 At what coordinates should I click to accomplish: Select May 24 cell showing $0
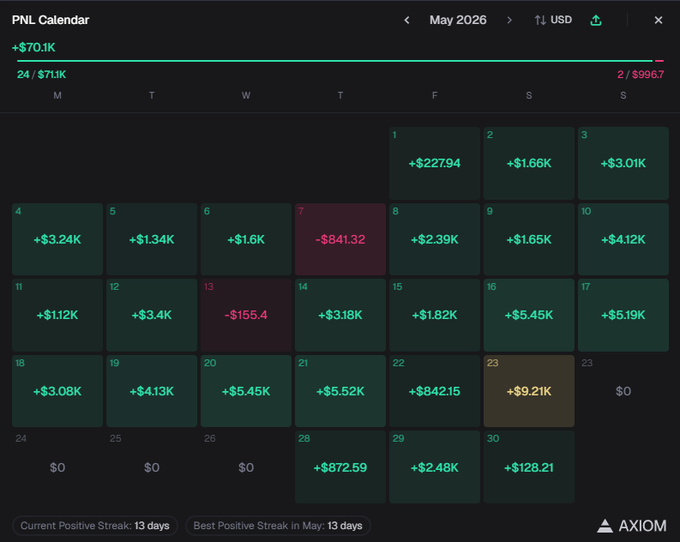(57, 467)
